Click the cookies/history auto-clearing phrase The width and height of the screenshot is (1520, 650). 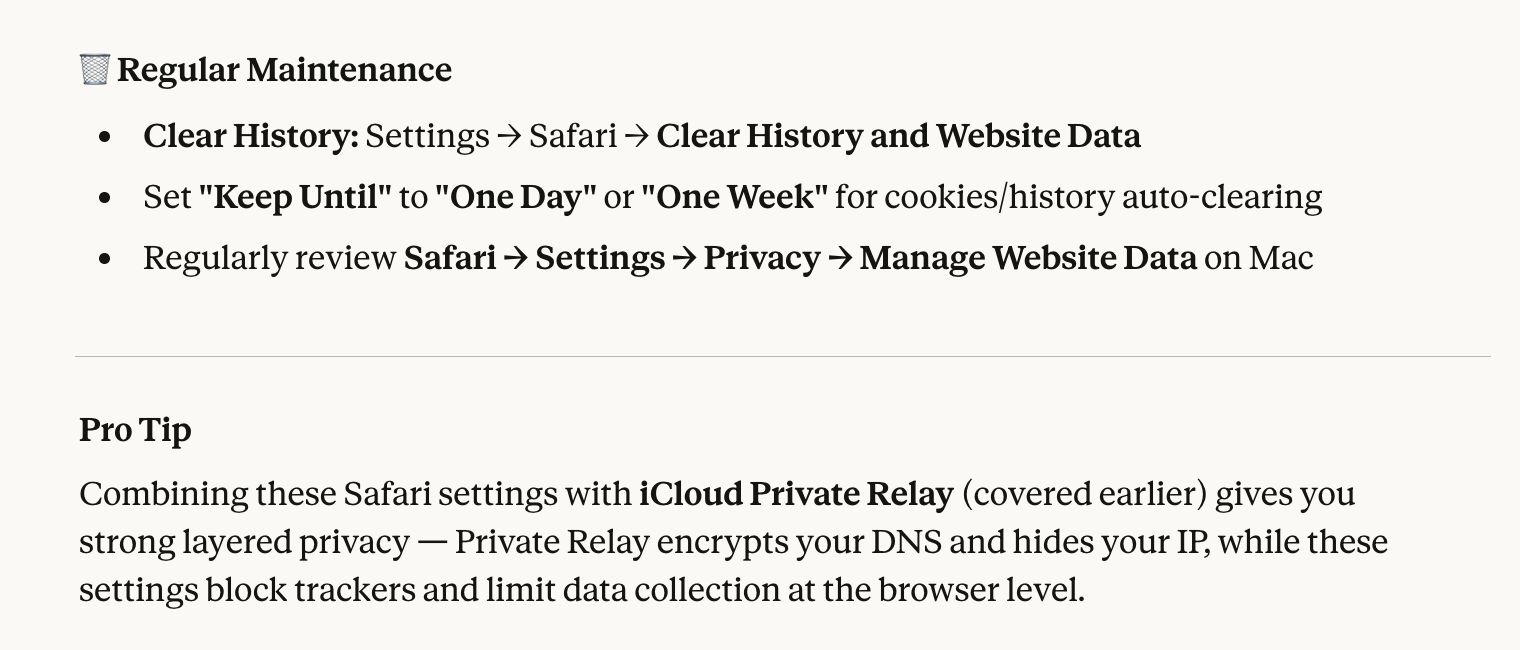(1078, 197)
